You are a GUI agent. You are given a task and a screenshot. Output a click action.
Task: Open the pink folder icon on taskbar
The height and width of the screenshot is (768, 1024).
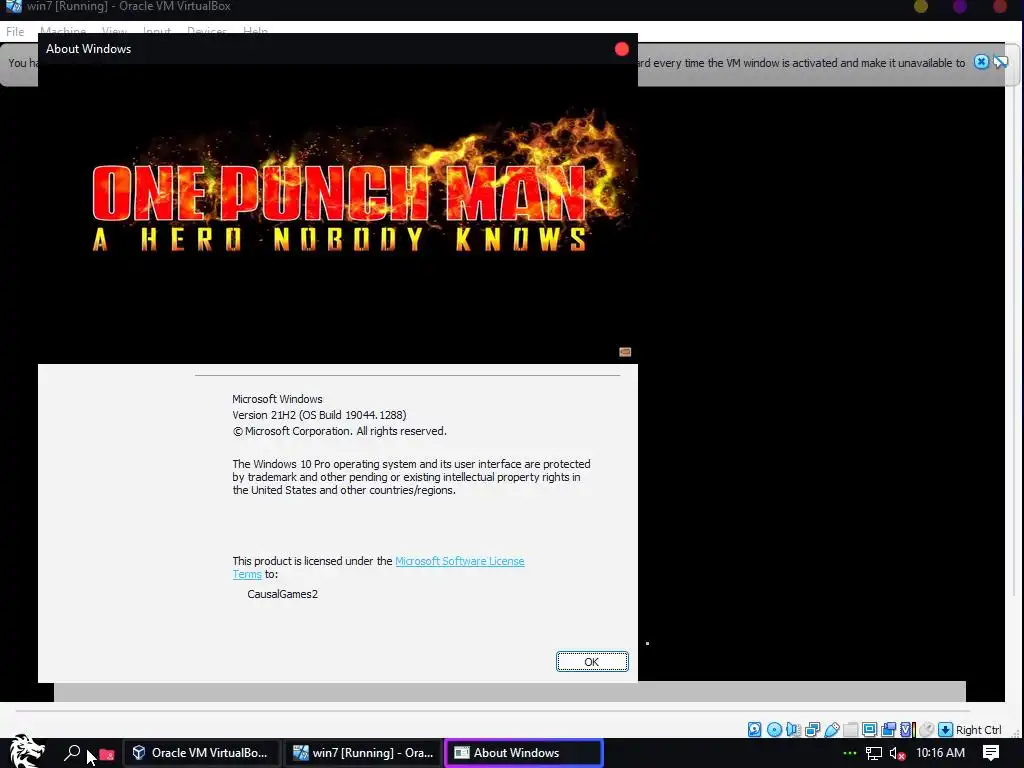(107, 754)
